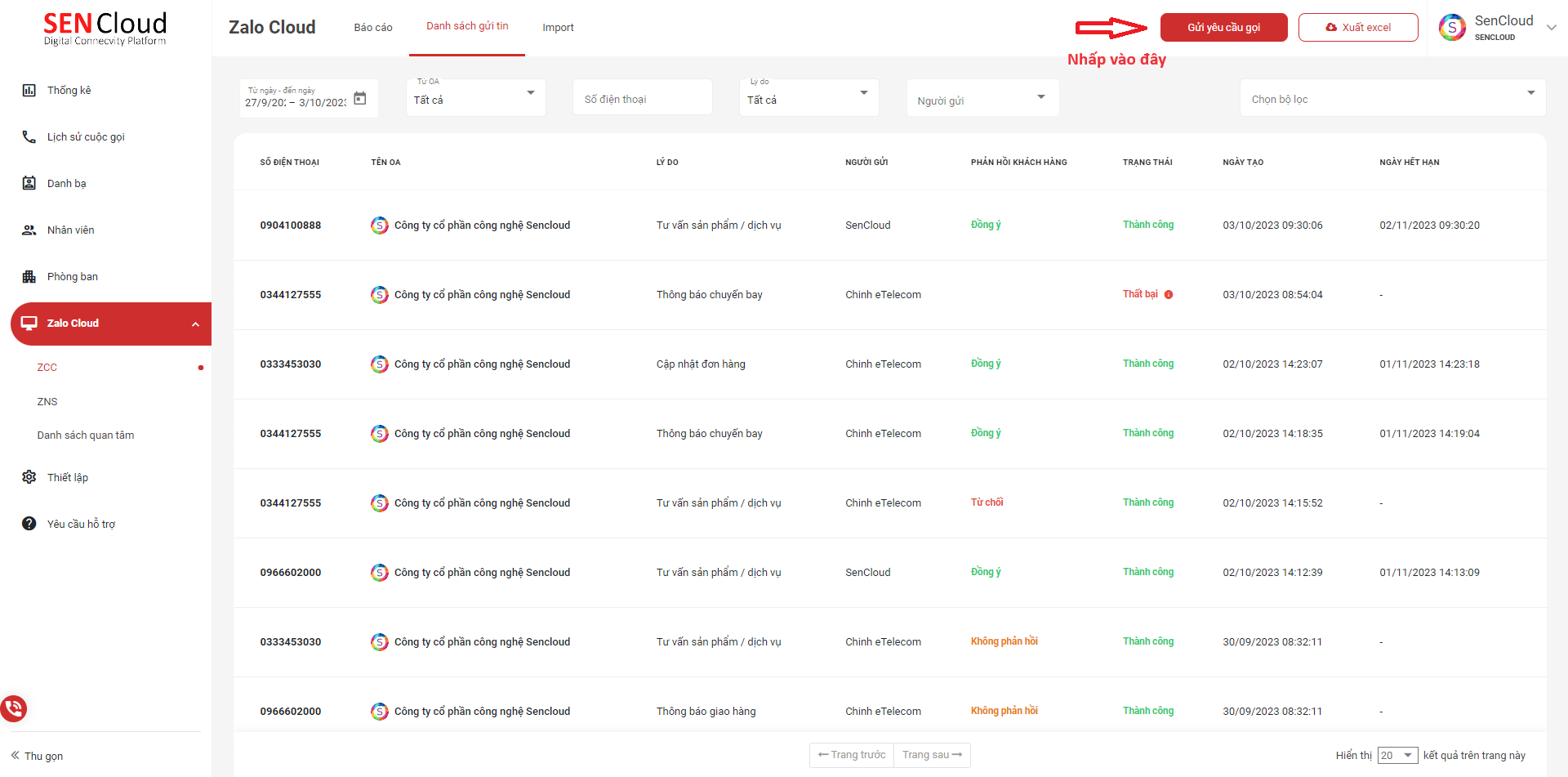The image size is (1568, 777).
Task: Open Thiết lập gear icon
Action: coord(29,477)
